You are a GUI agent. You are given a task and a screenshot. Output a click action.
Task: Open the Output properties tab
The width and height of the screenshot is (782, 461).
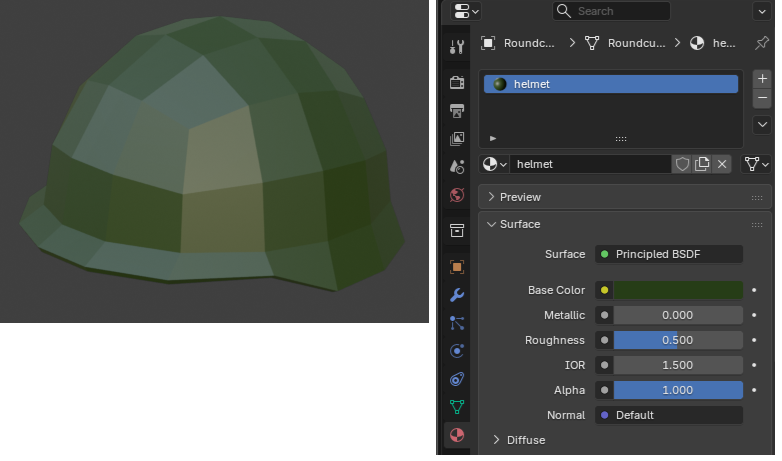point(457,110)
